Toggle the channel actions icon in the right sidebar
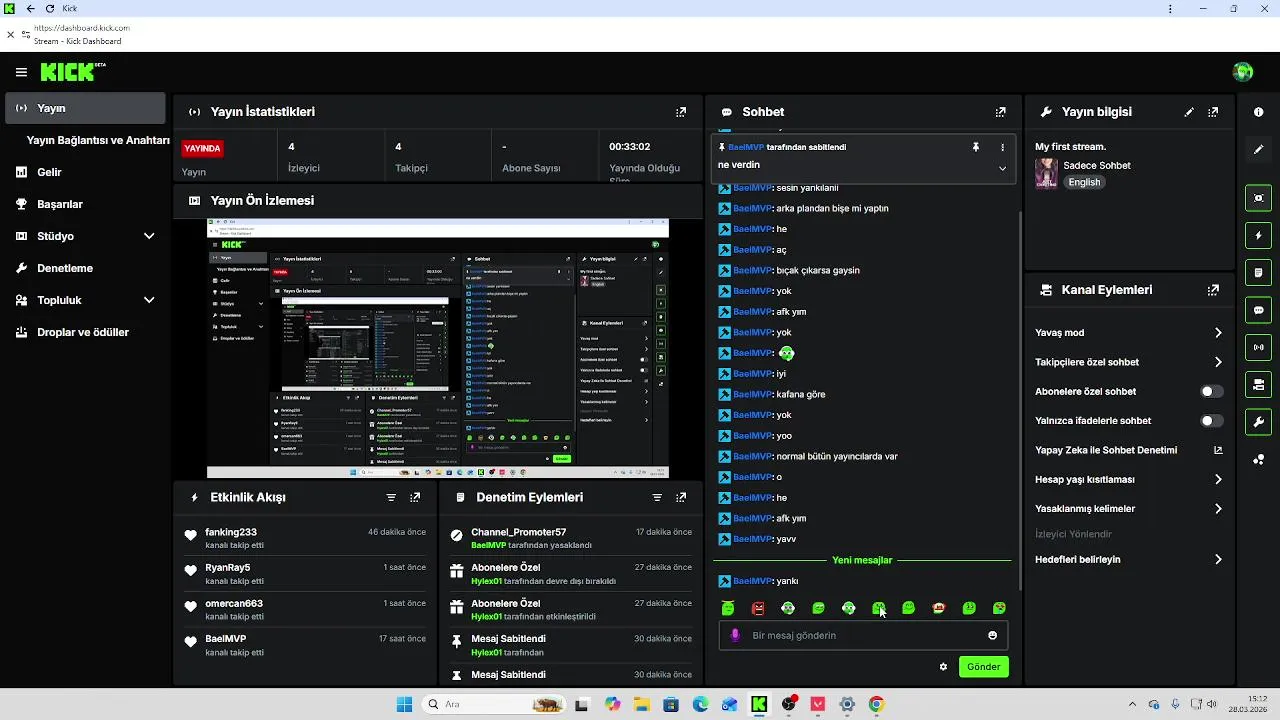 tap(1259, 384)
